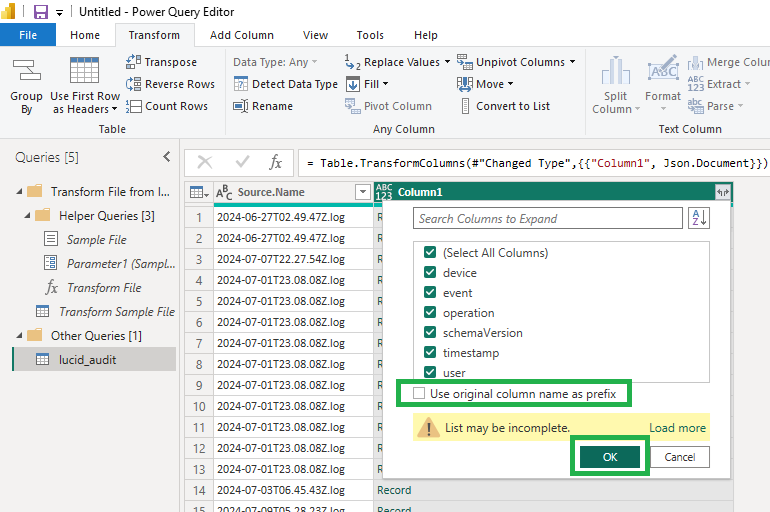Click the Fill icon
Image resolution: width=770 pixels, height=512 pixels.
tap(353, 84)
